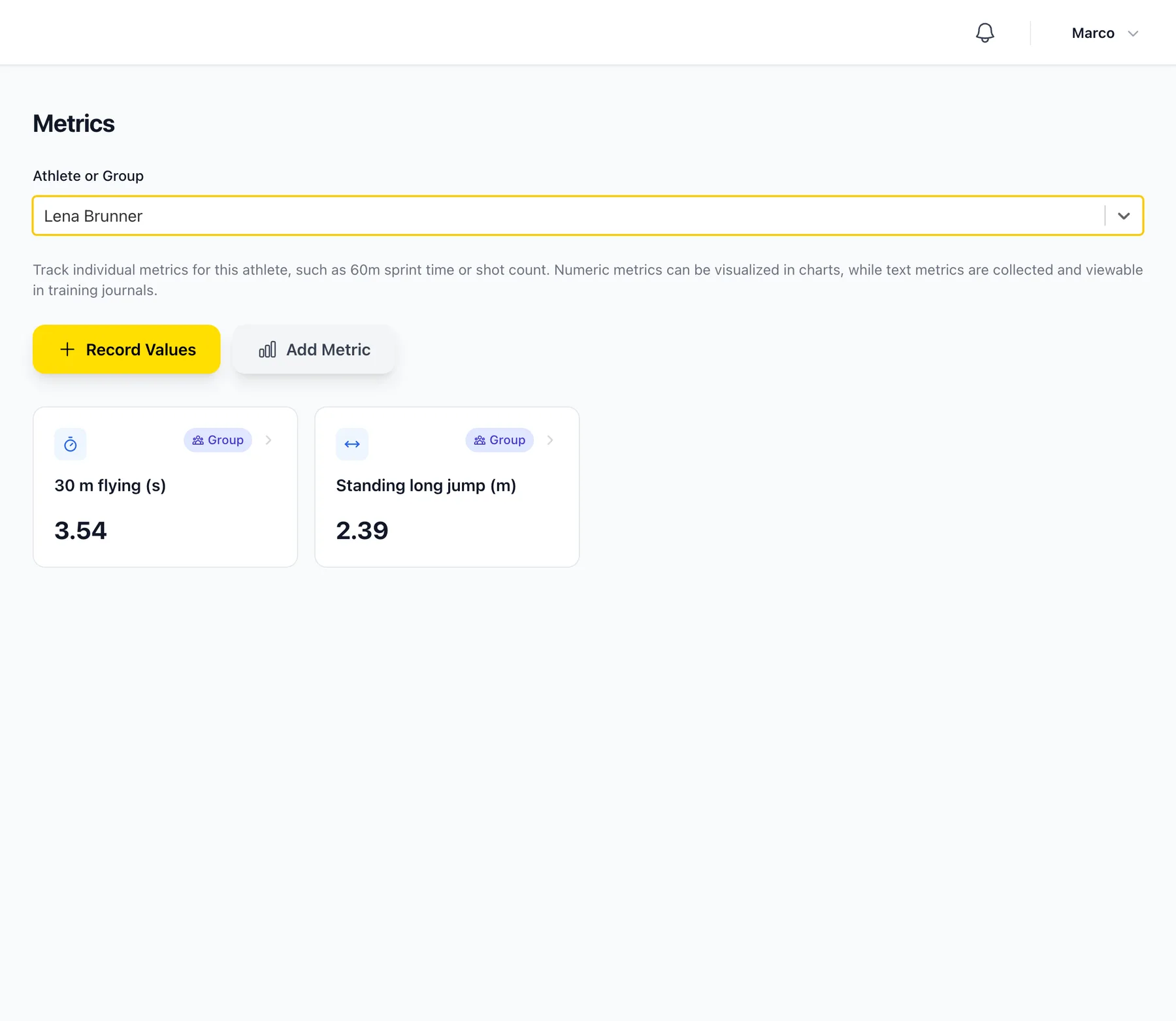1176x1021 pixels.
Task: Click the stopwatch icon on 30 m flying card
Action: click(71, 444)
